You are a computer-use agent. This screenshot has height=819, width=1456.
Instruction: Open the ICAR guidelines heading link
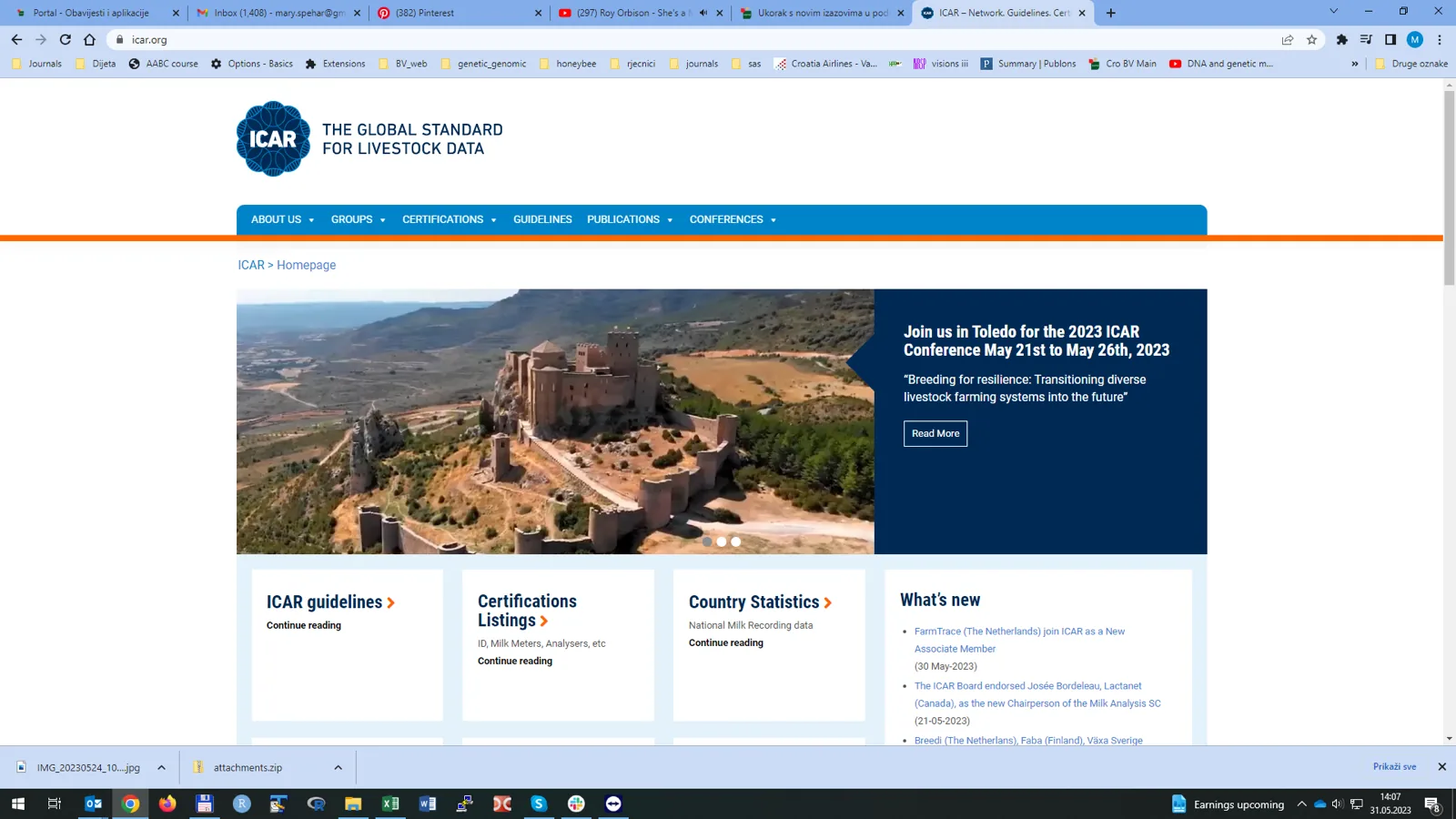click(330, 602)
